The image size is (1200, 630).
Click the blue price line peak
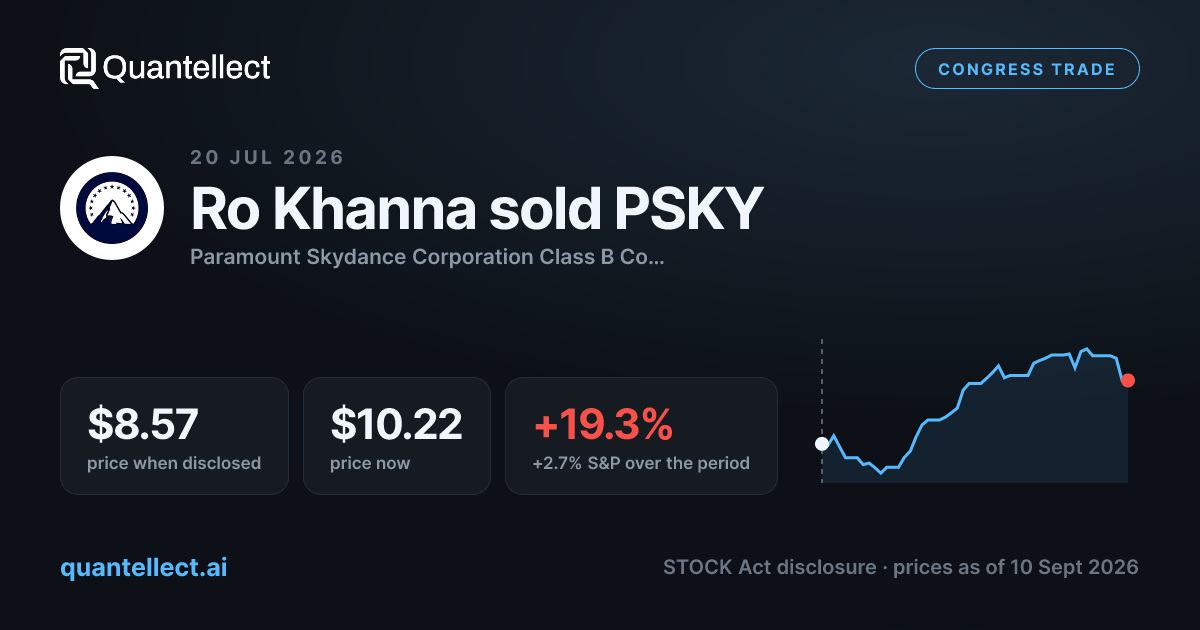tap(1086, 349)
